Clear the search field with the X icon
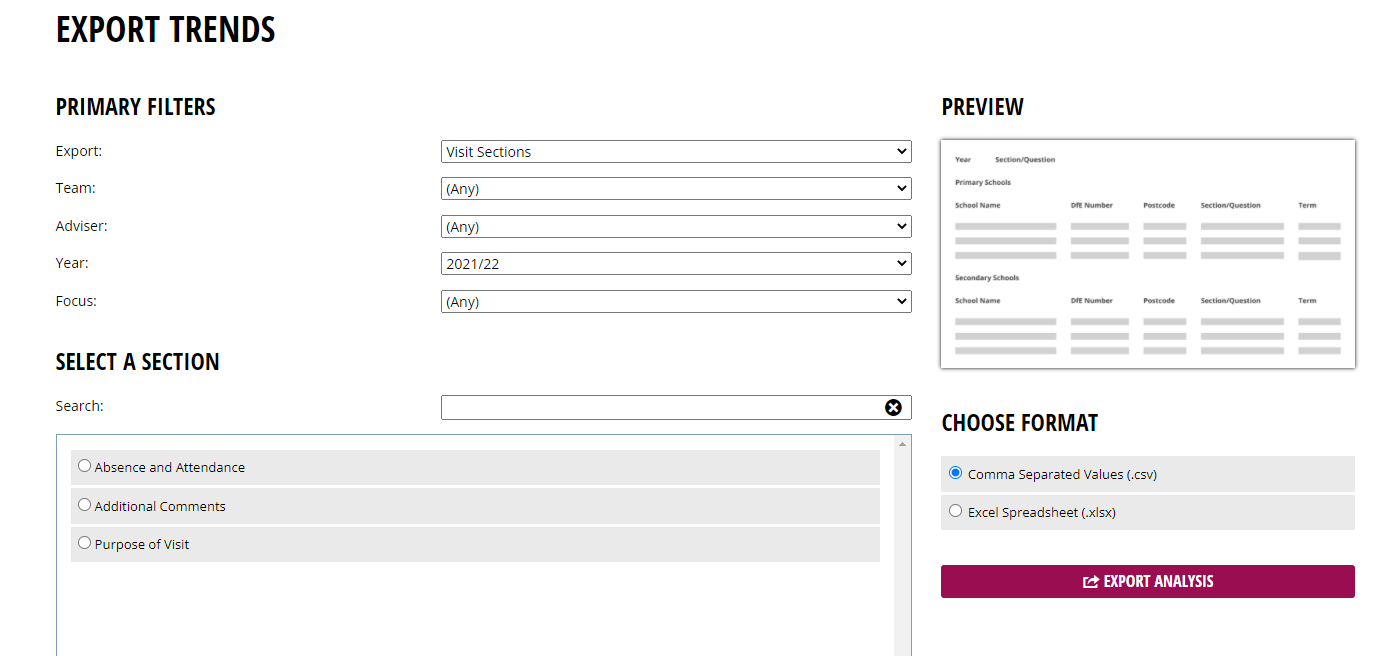The height and width of the screenshot is (656, 1398). [893, 407]
